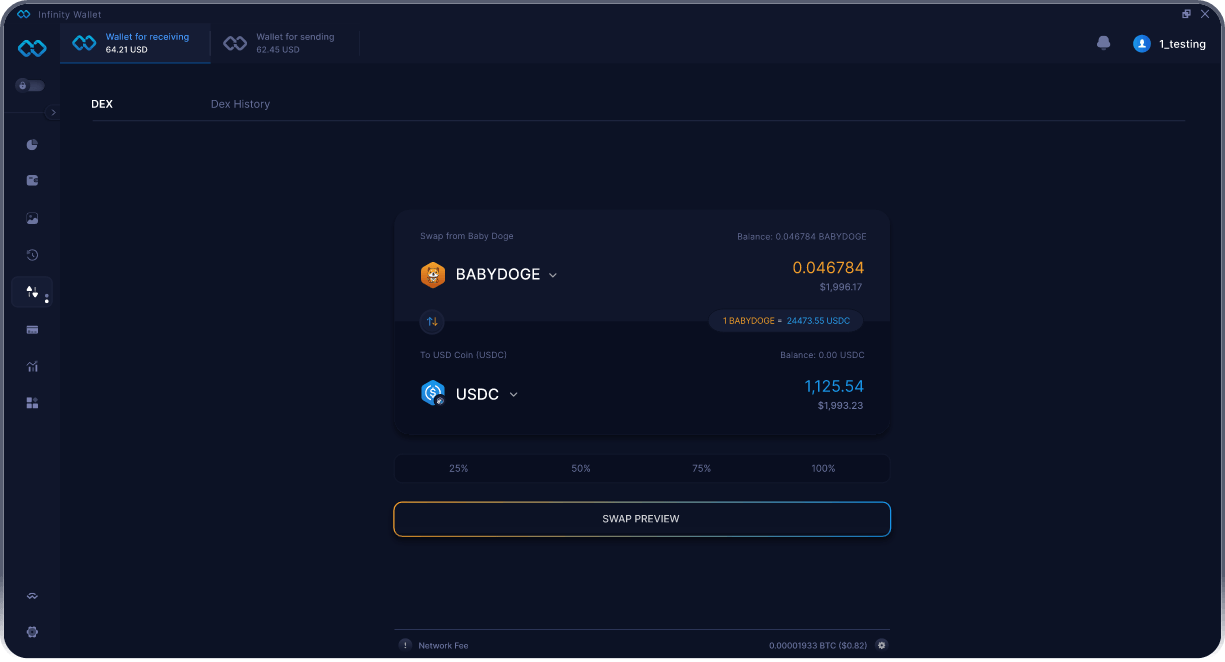The height and width of the screenshot is (662, 1225).
Task: Expand the sidebar with the arrow
Action: coord(53,113)
